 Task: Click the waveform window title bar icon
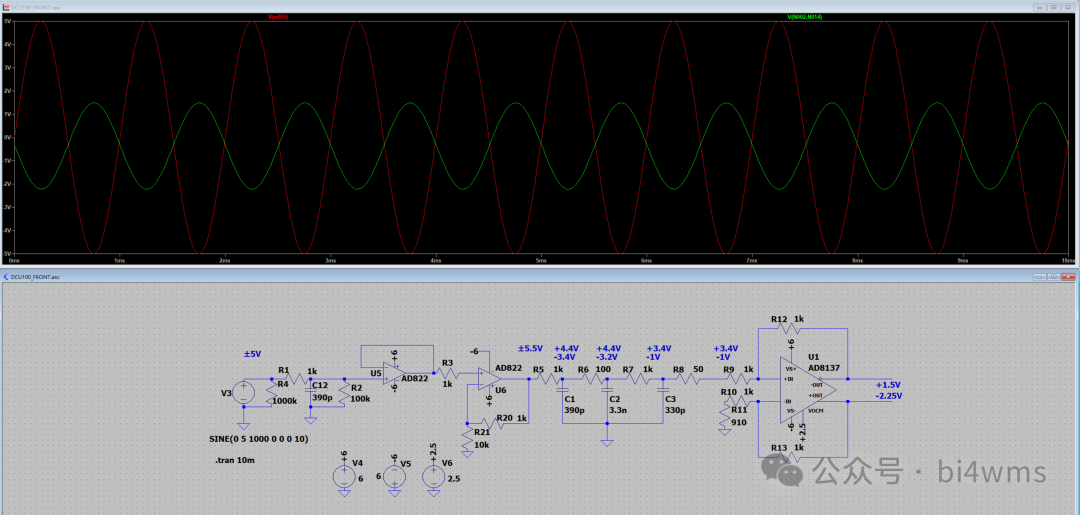tap(6, 5)
